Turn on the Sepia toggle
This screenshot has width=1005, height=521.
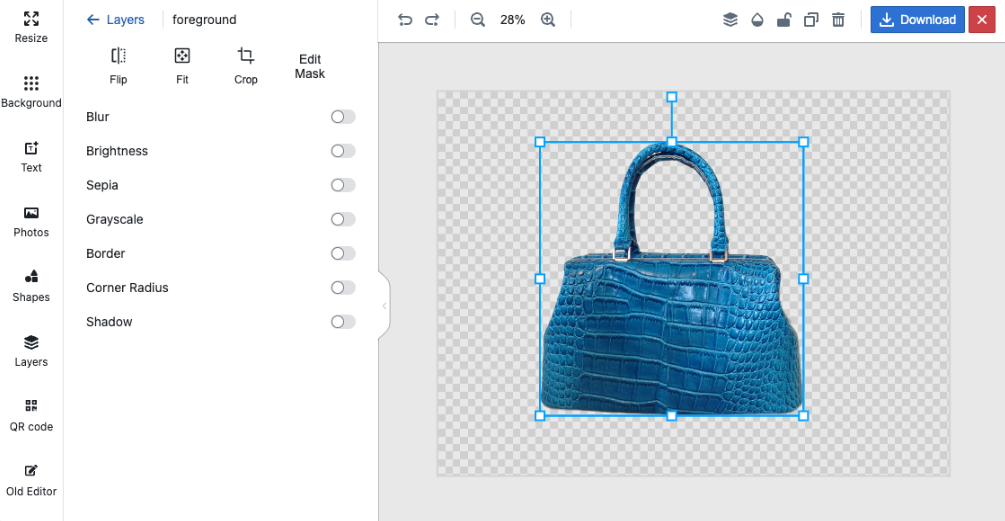pos(343,185)
